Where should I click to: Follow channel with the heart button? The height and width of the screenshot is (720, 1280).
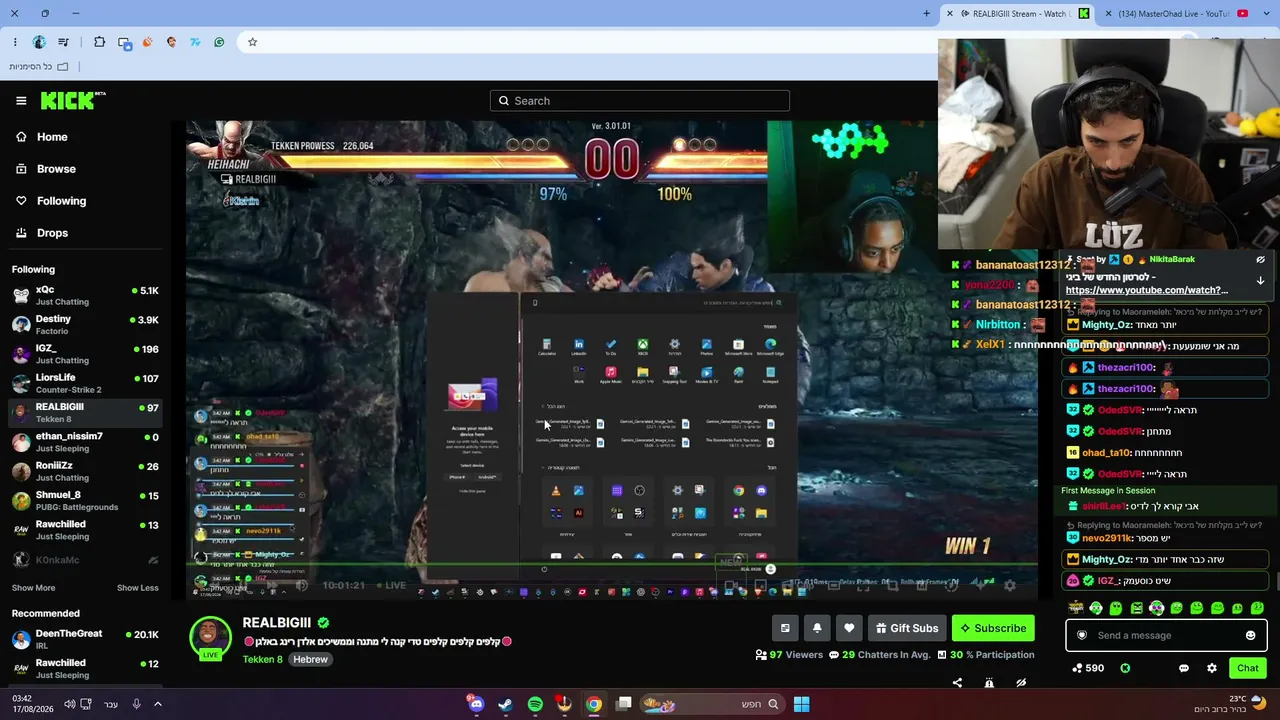(x=849, y=628)
